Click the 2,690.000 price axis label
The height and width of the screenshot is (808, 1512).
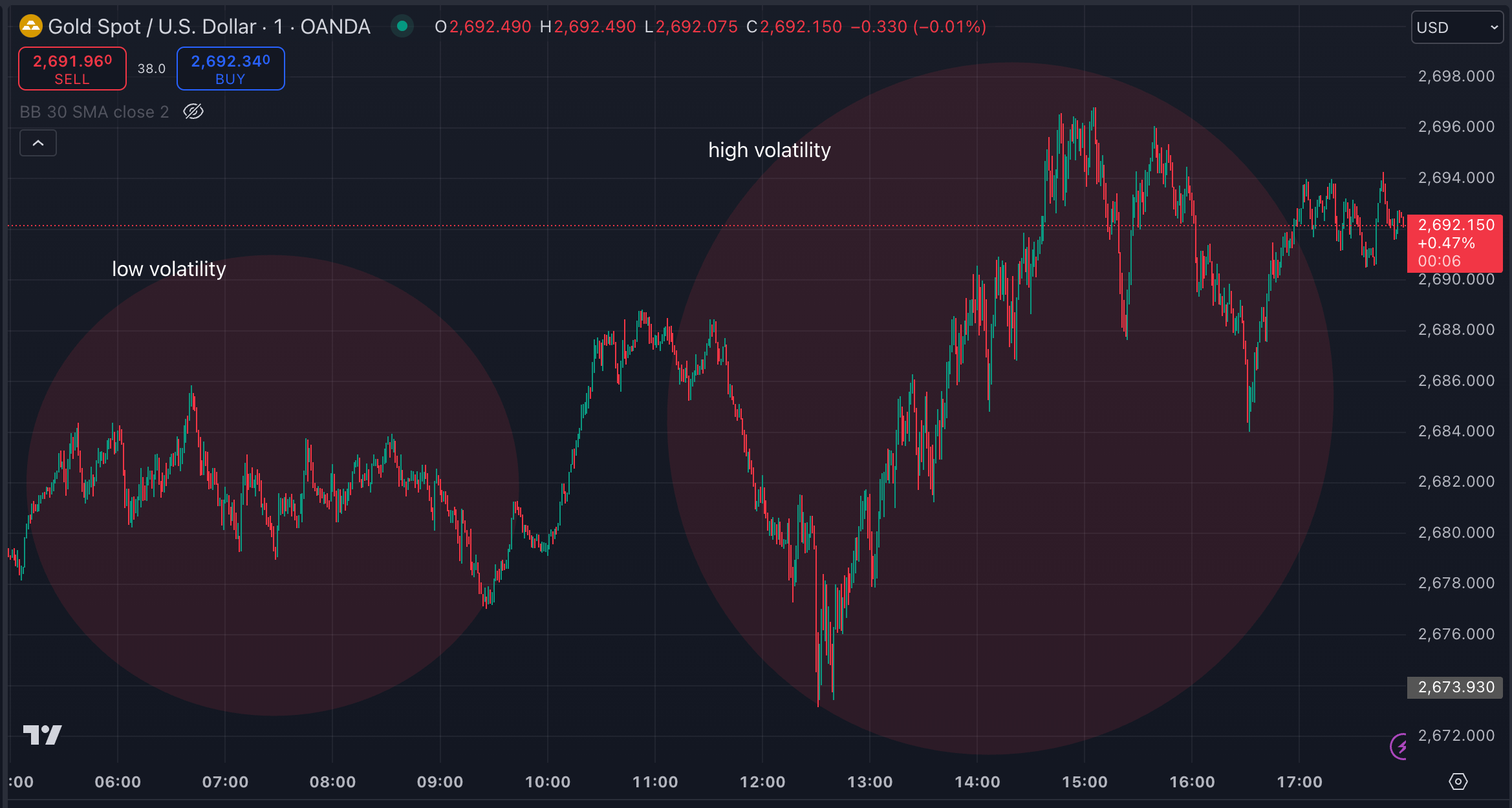coord(1456,279)
